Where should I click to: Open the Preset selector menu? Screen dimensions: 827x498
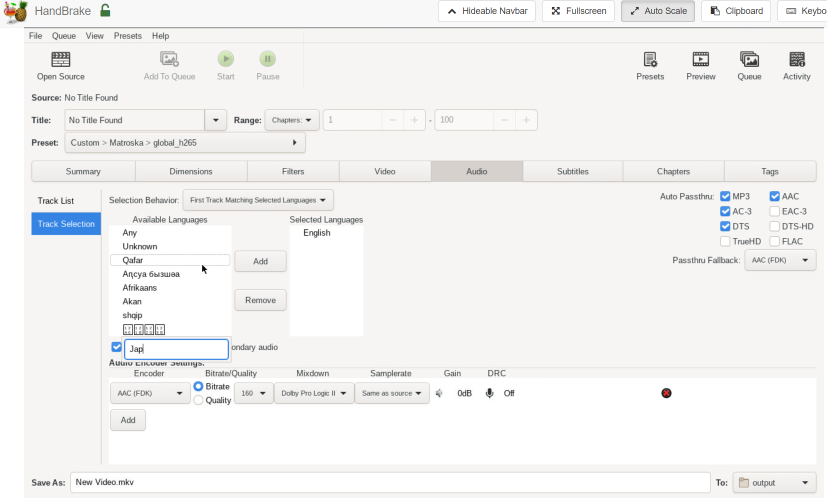(x=185, y=142)
